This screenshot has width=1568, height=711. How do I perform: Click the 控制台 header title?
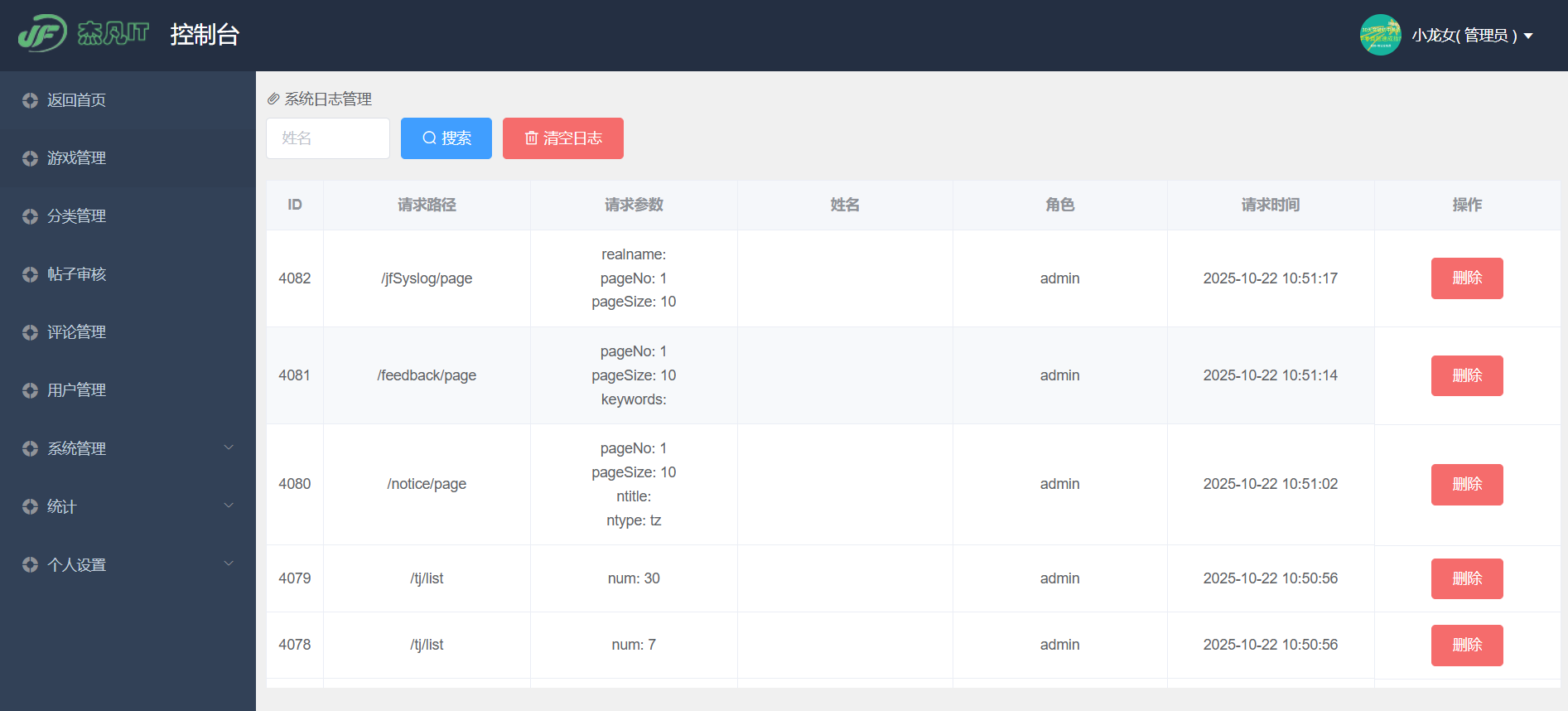[x=205, y=35]
